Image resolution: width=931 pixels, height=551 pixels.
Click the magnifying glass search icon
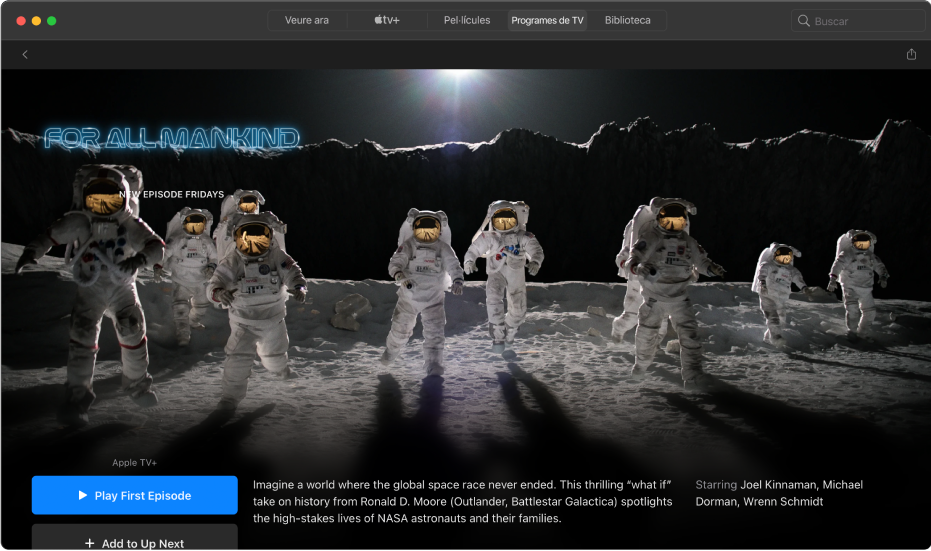pyautogui.click(x=804, y=21)
